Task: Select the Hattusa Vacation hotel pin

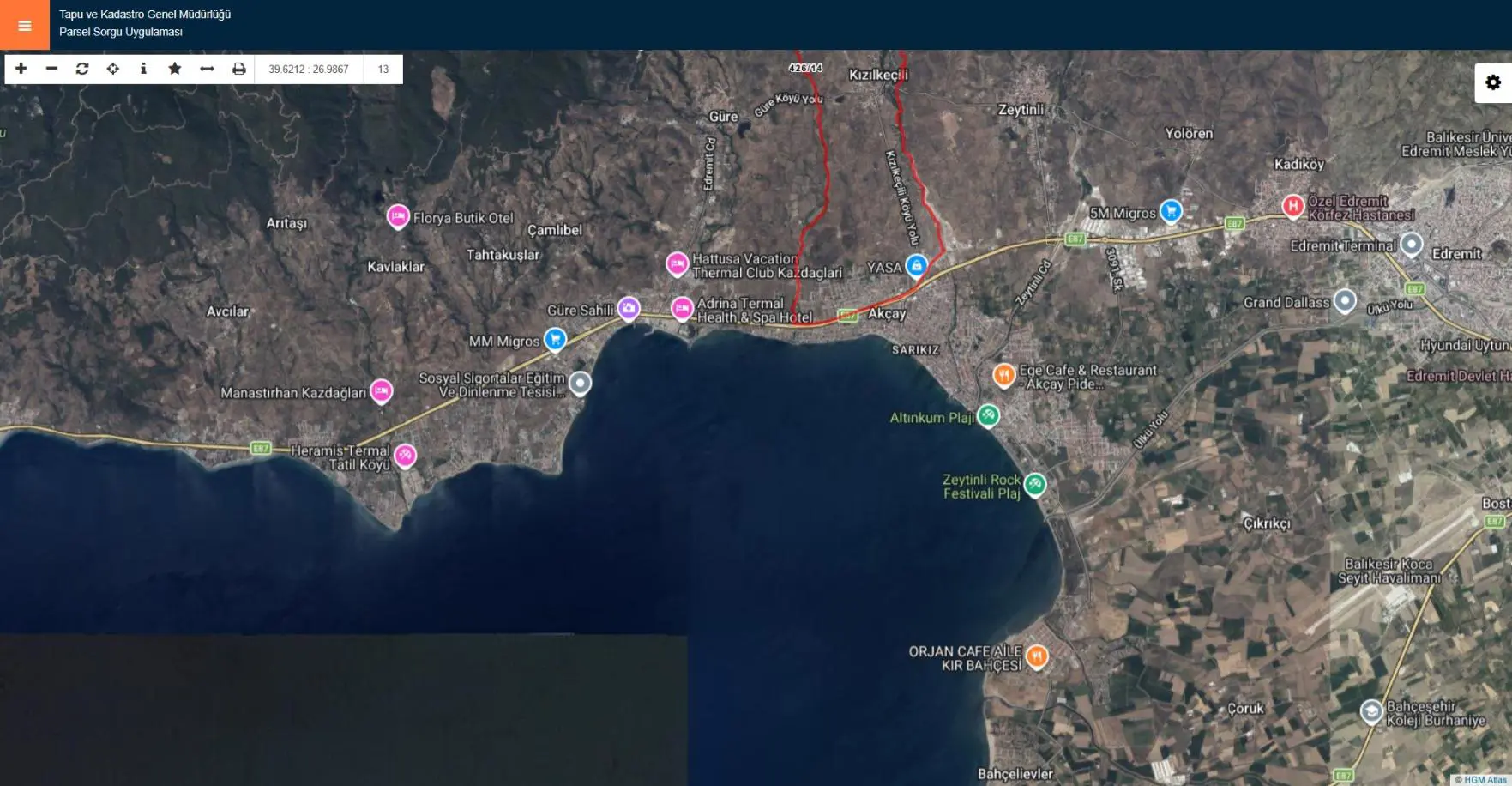Action: [678, 264]
